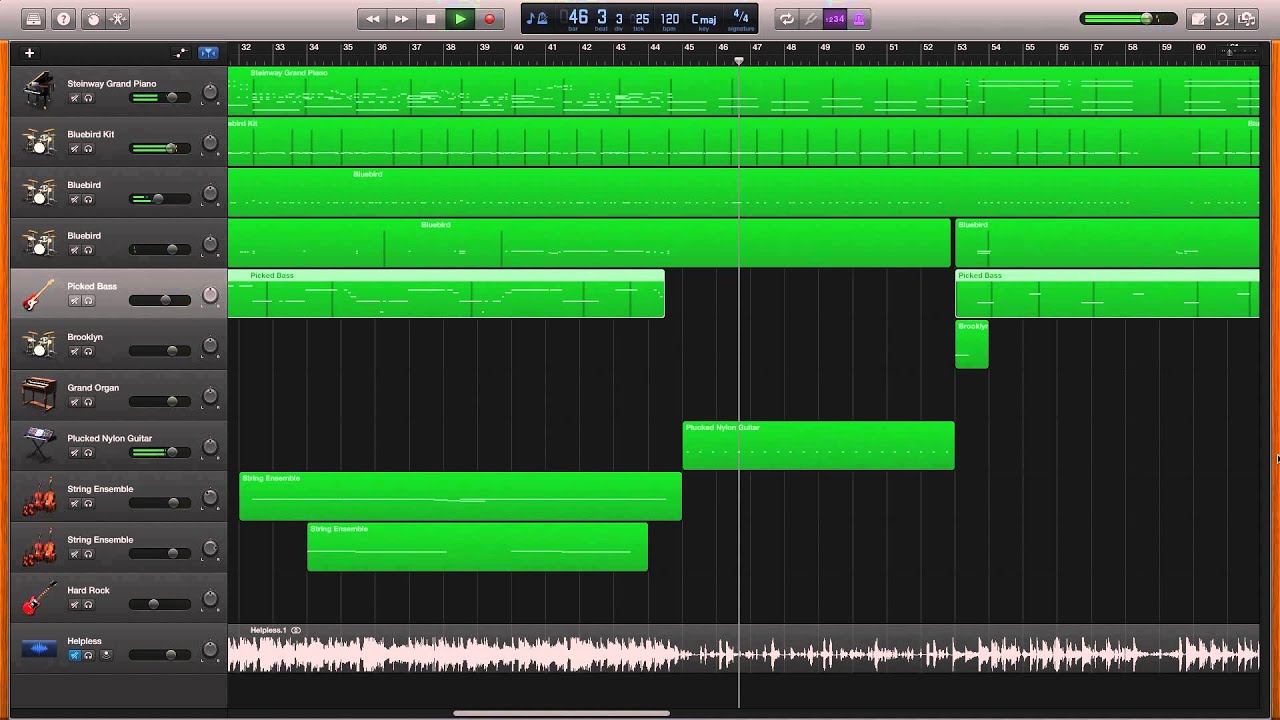Select the Helpless audio waveform track icon
Viewport: 1280px width, 720px height.
click(39, 649)
